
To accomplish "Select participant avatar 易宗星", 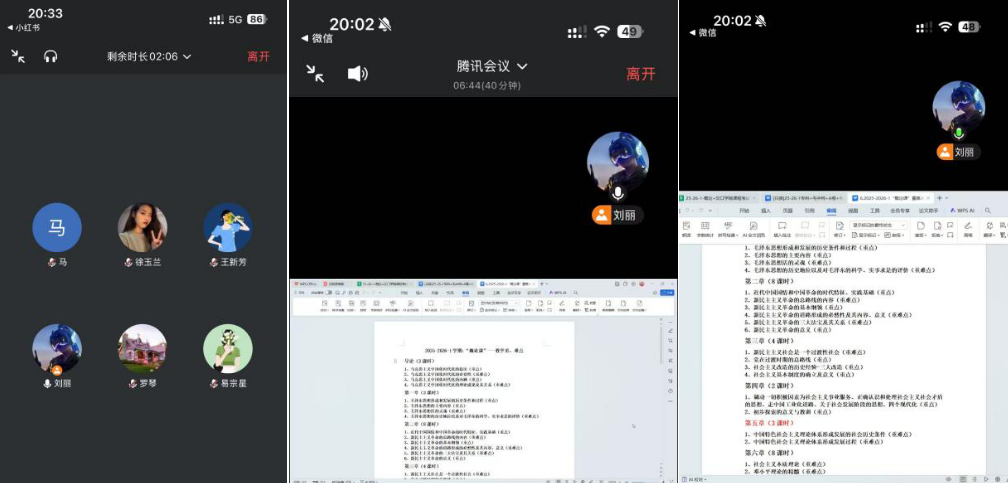I will tap(228, 349).
